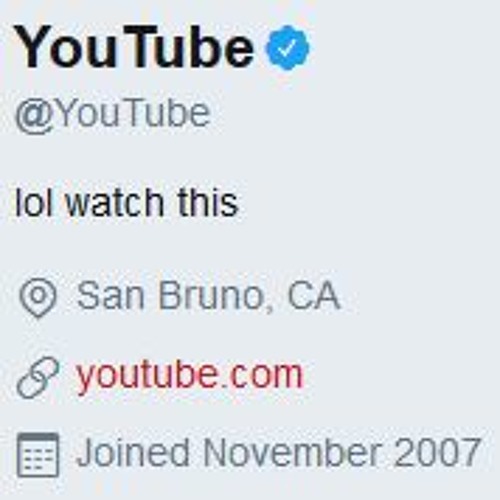Click the San Bruno, CA location text

coord(208,296)
